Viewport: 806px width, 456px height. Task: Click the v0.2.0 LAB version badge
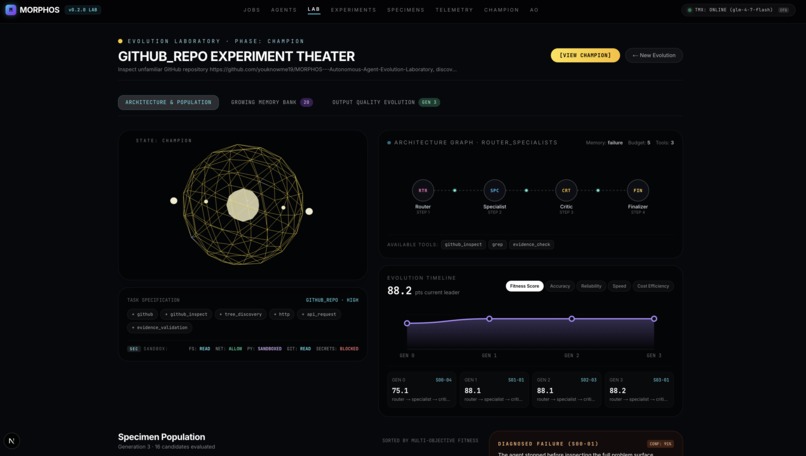(83, 10)
